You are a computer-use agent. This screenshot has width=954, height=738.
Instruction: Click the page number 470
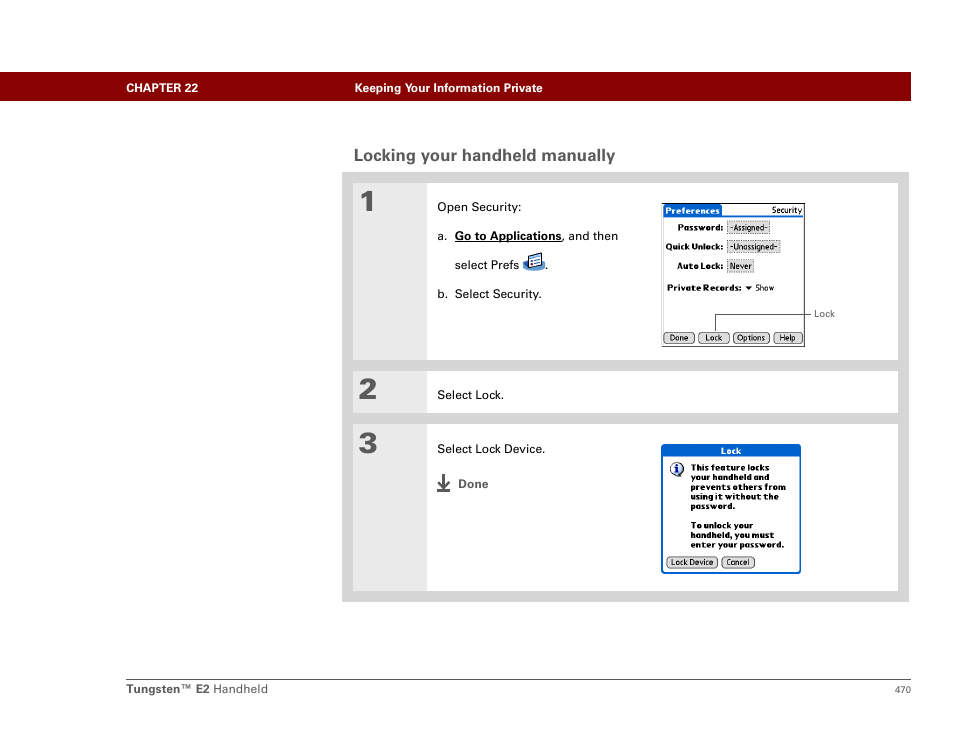(902, 689)
